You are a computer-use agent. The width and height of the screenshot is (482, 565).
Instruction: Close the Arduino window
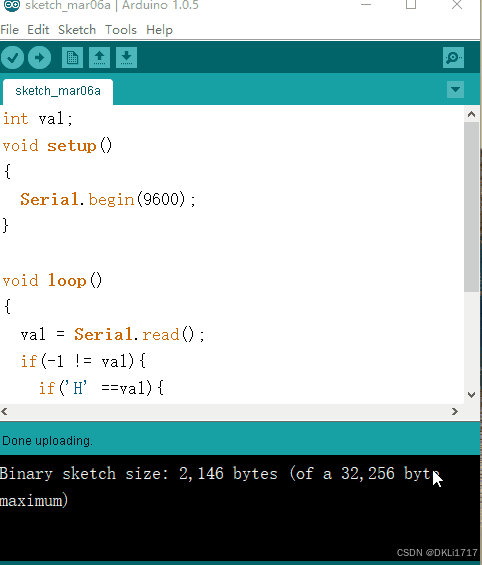pos(457,5)
